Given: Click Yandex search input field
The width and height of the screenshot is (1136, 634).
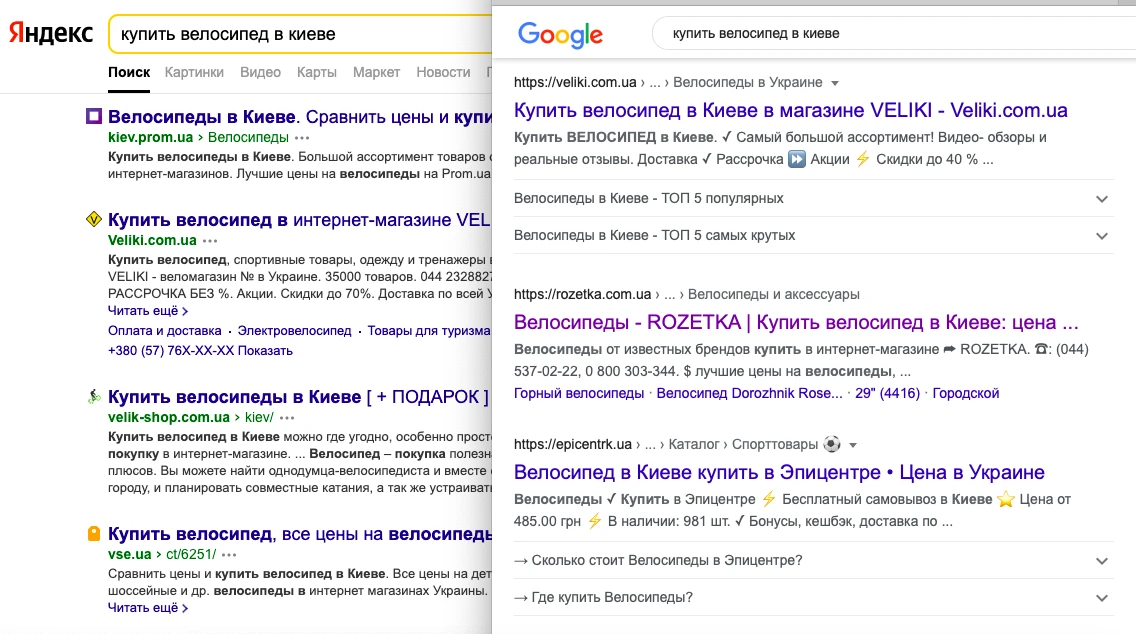Looking at the screenshot, I should point(301,34).
